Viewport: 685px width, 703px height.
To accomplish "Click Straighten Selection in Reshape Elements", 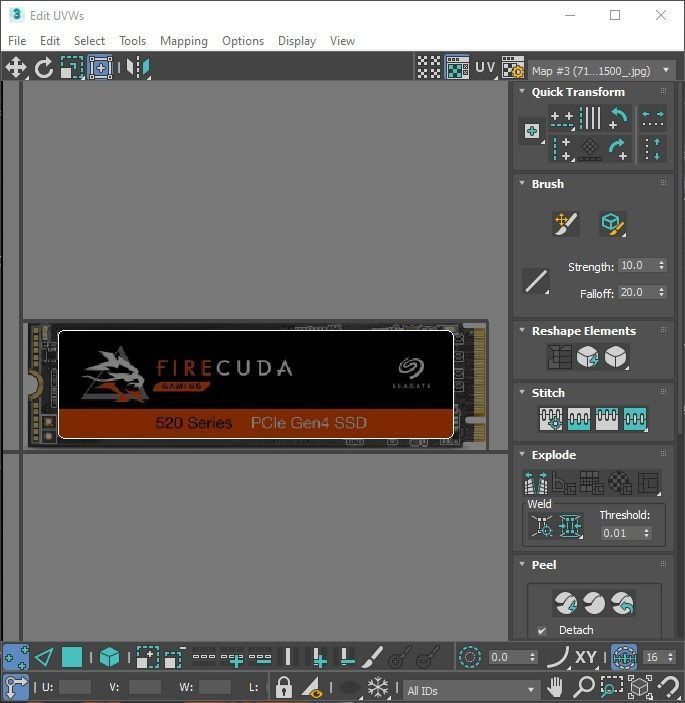I will [x=559, y=357].
